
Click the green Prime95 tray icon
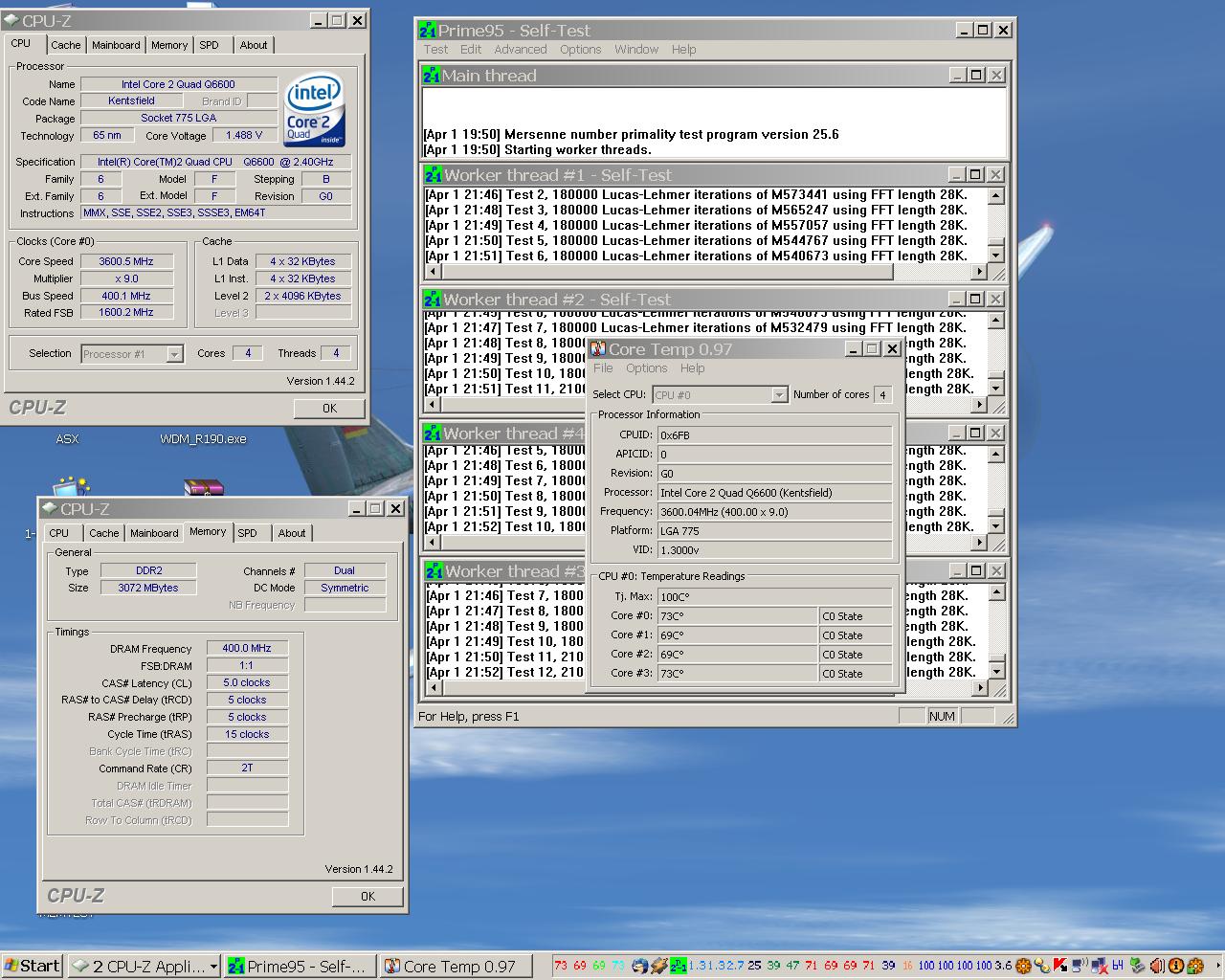tap(679, 966)
